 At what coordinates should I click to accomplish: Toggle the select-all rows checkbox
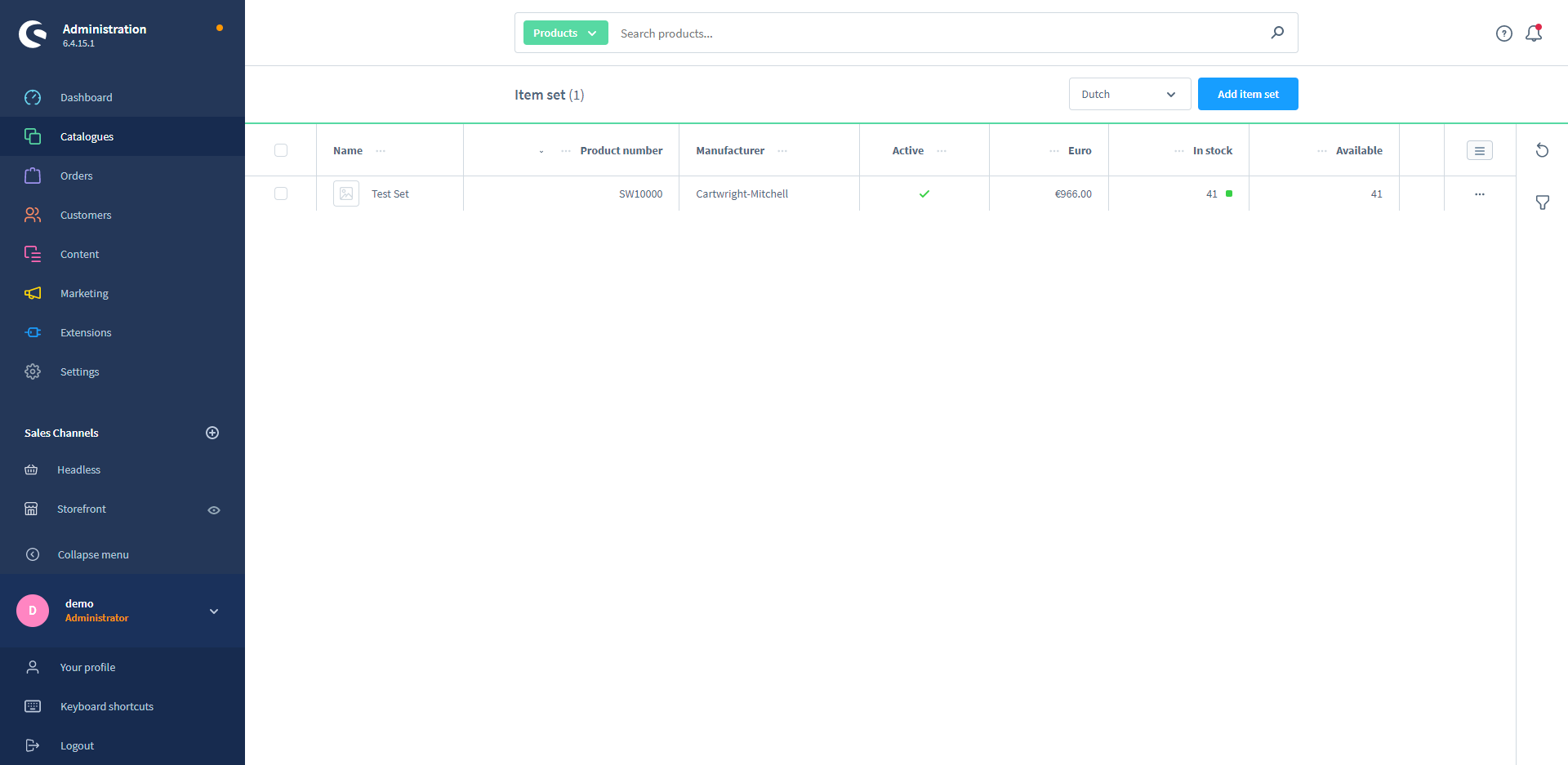coord(281,150)
